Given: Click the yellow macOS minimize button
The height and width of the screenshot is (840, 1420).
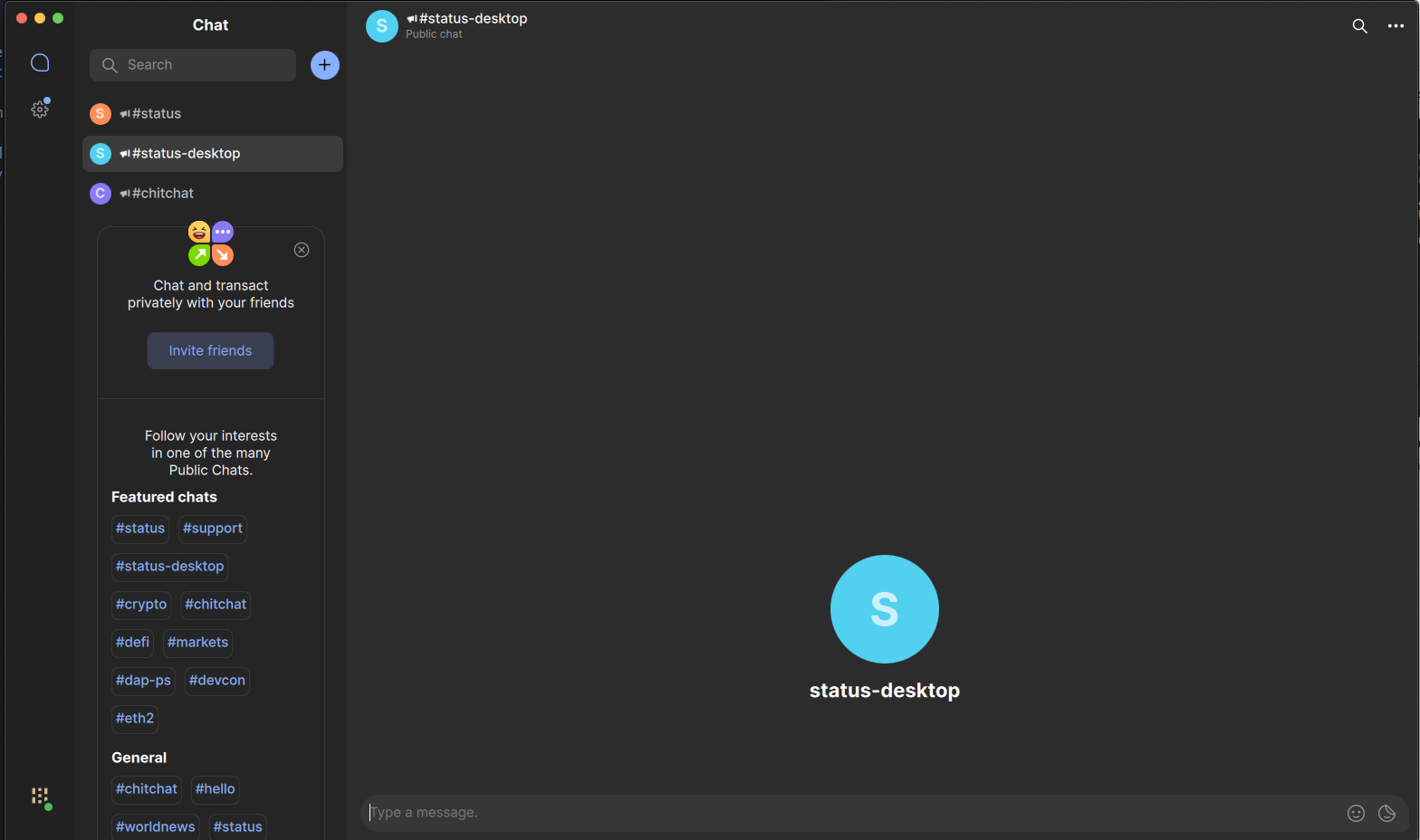Looking at the screenshot, I should tap(40, 18).
